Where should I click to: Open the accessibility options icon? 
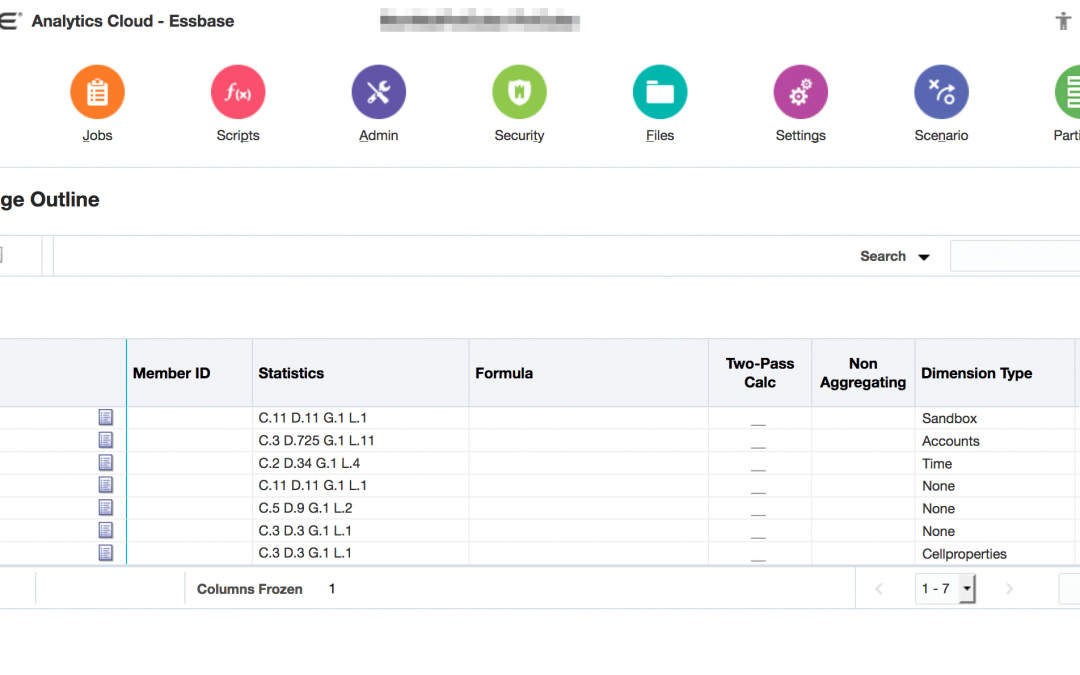click(1063, 21)
